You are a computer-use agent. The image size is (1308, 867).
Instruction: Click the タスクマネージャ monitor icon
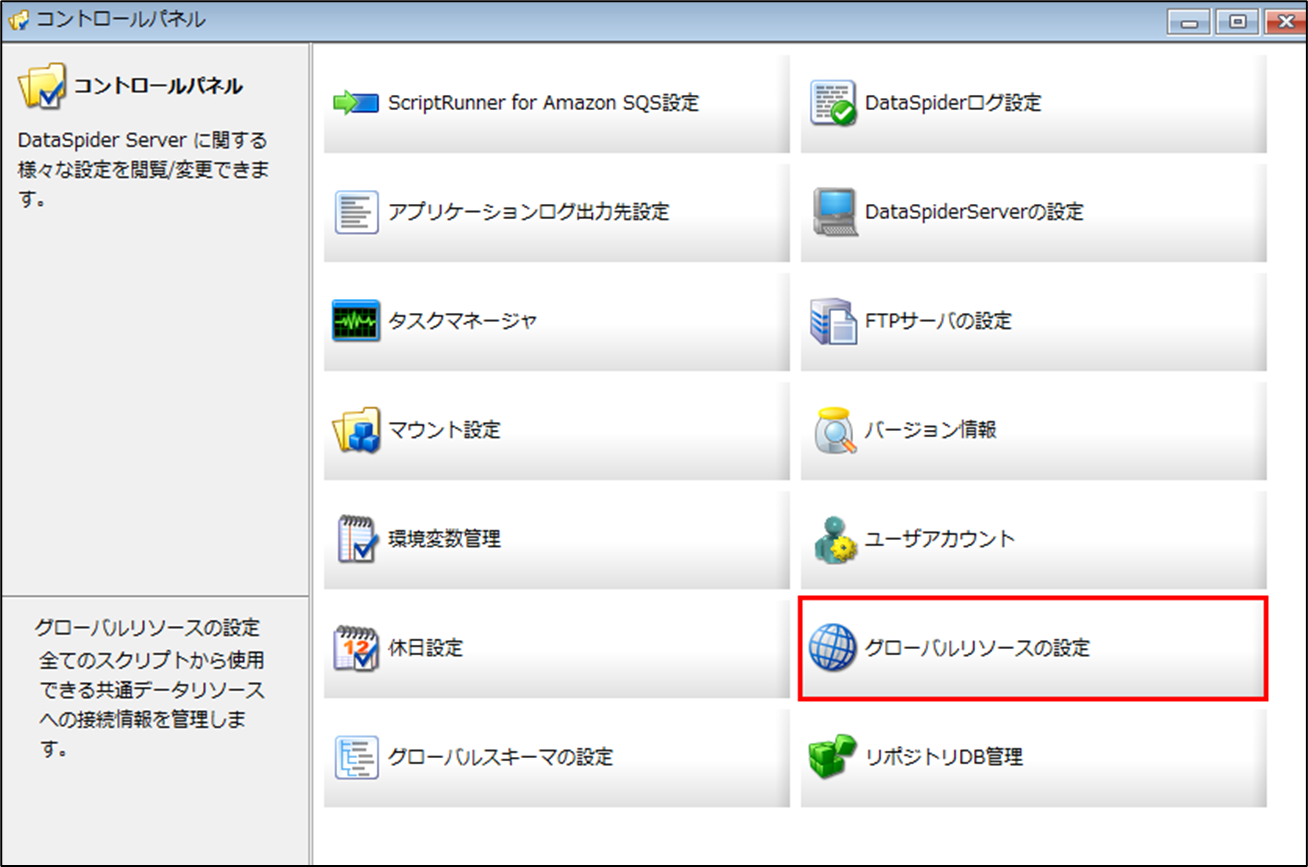pyautogui.click(x=356, y=321)
